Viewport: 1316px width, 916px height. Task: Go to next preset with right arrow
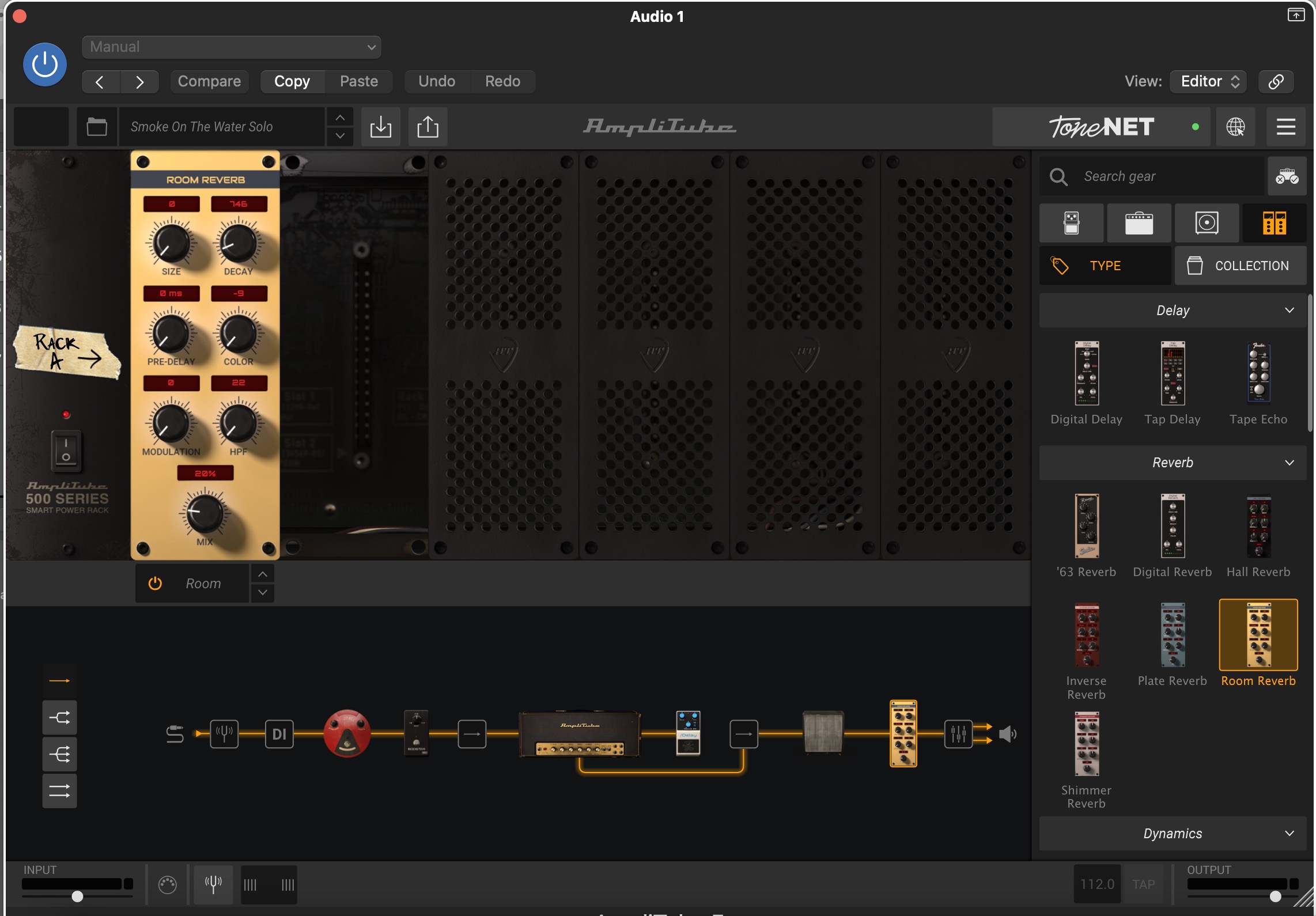click(140, 82)
